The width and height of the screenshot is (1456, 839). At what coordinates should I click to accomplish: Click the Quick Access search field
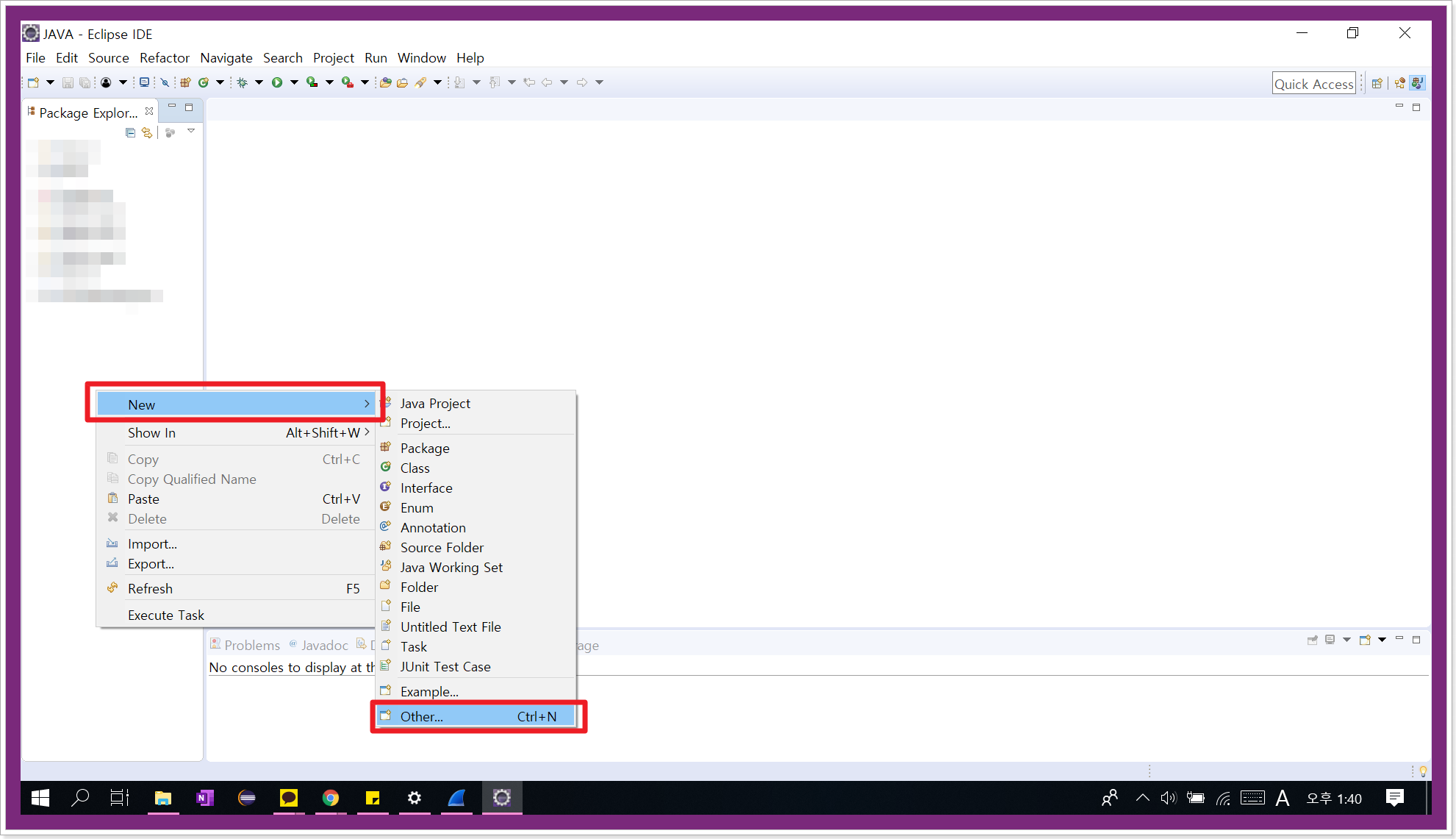pos(1314,84)
